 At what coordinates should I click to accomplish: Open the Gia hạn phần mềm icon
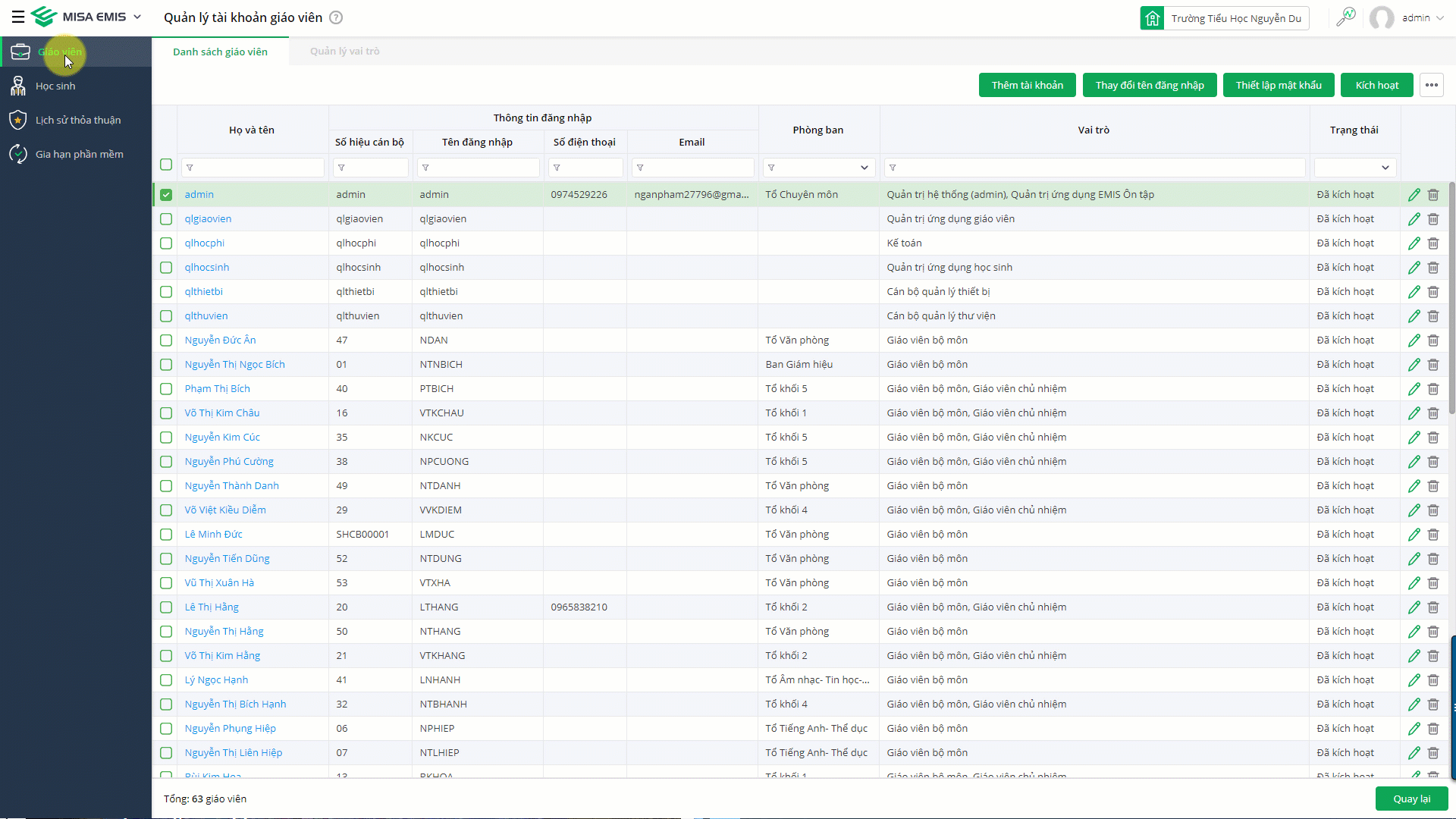[x=18, y=154]
